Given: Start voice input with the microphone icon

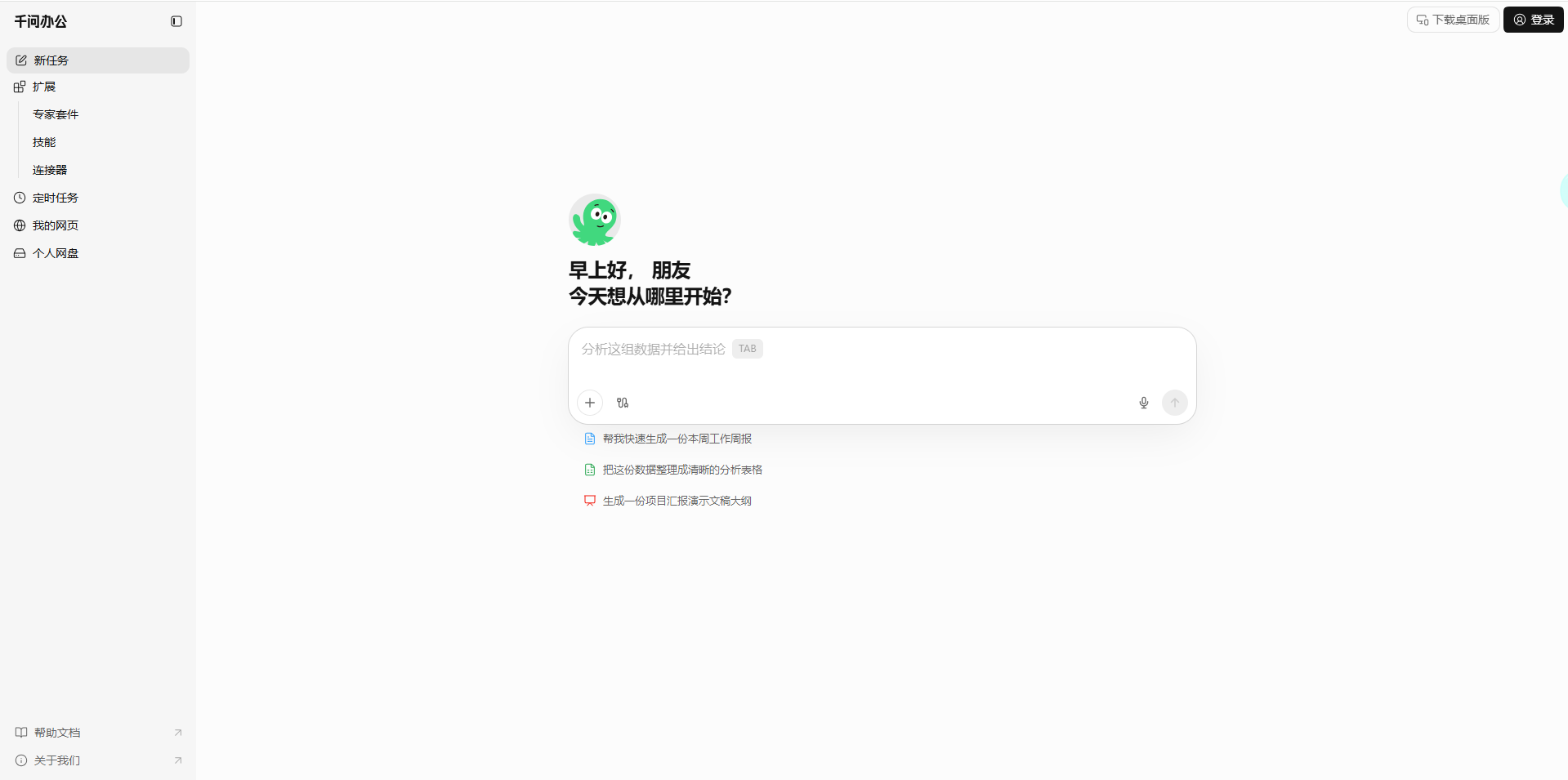Looking at the screenshot, I should 1144,403.
